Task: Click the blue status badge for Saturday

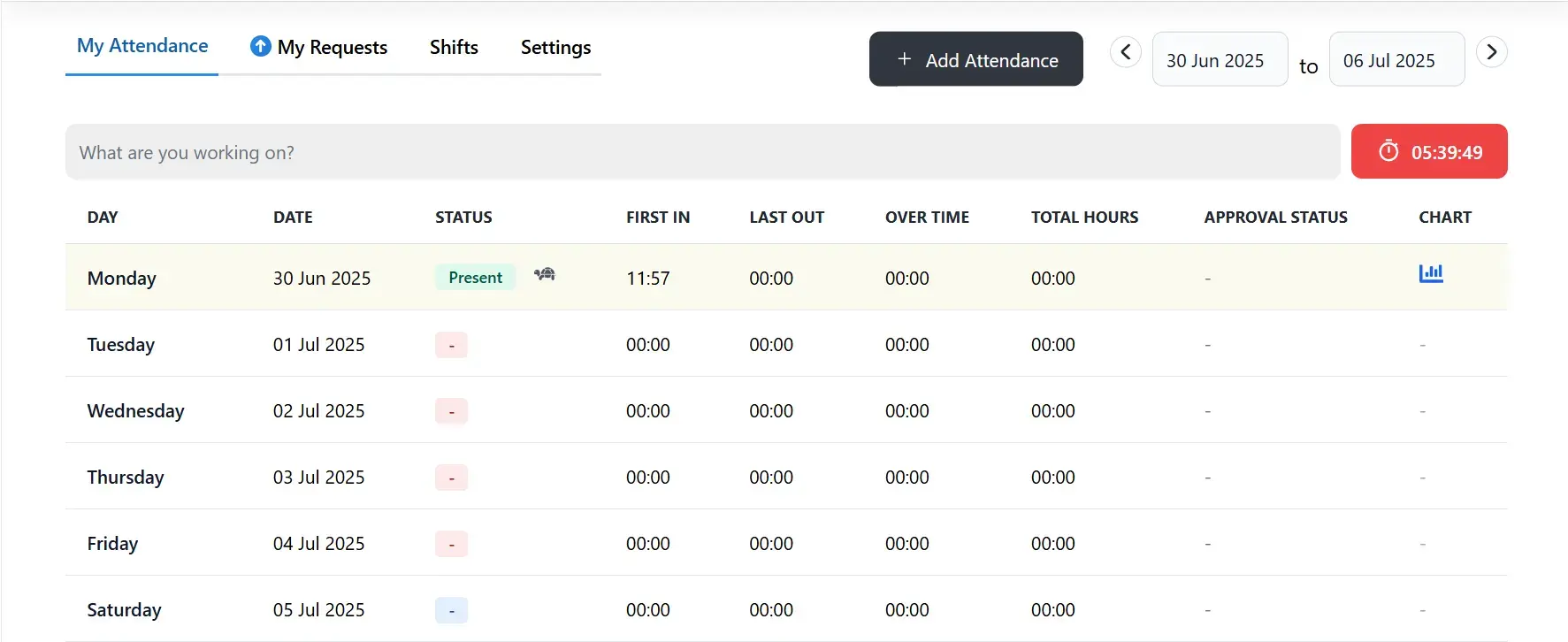Action: [x=451, y=610]
